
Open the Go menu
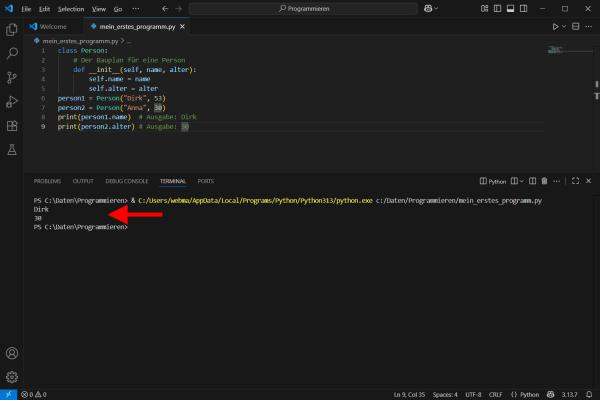click(118, 9)
